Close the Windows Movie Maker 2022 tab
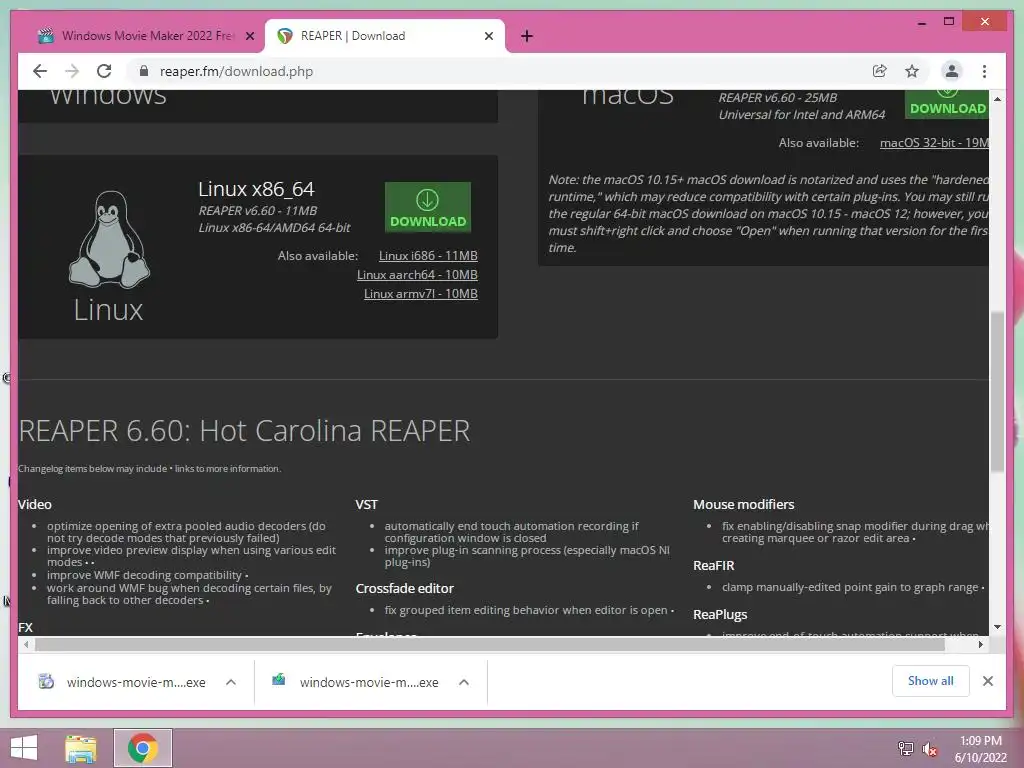Screen dimensions: 1024x768 point(249,36)
